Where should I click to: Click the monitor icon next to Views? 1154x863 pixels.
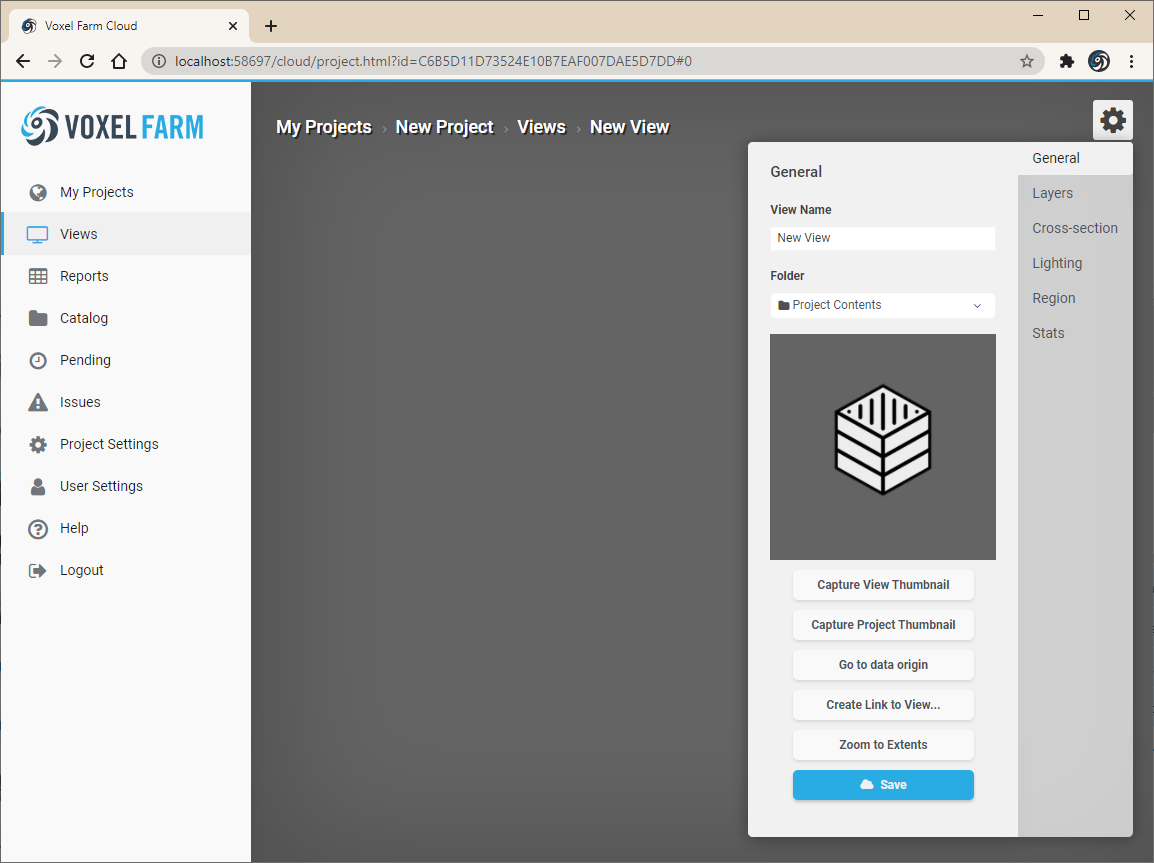click(38, 234)
